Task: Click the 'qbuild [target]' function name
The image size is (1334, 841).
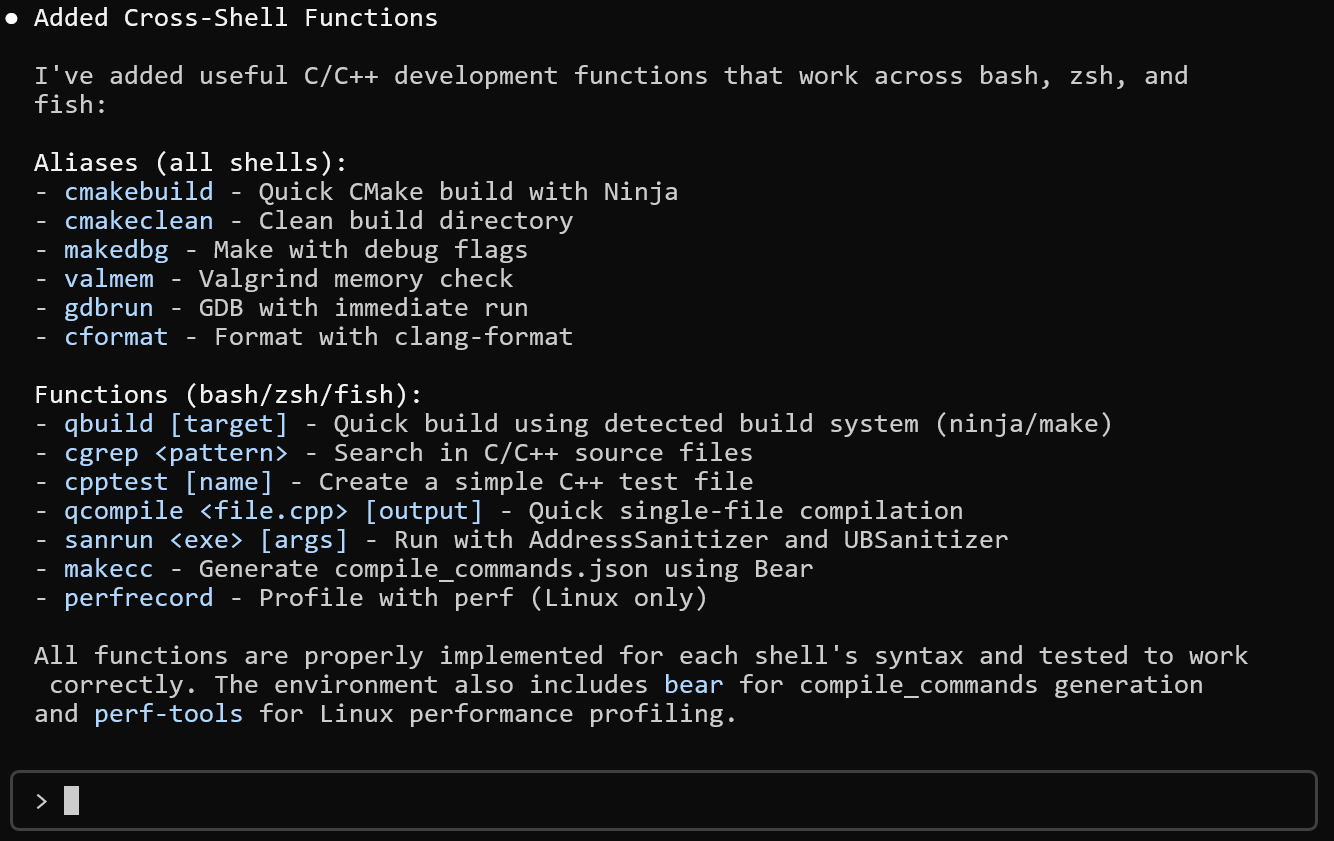Action: 176,424
